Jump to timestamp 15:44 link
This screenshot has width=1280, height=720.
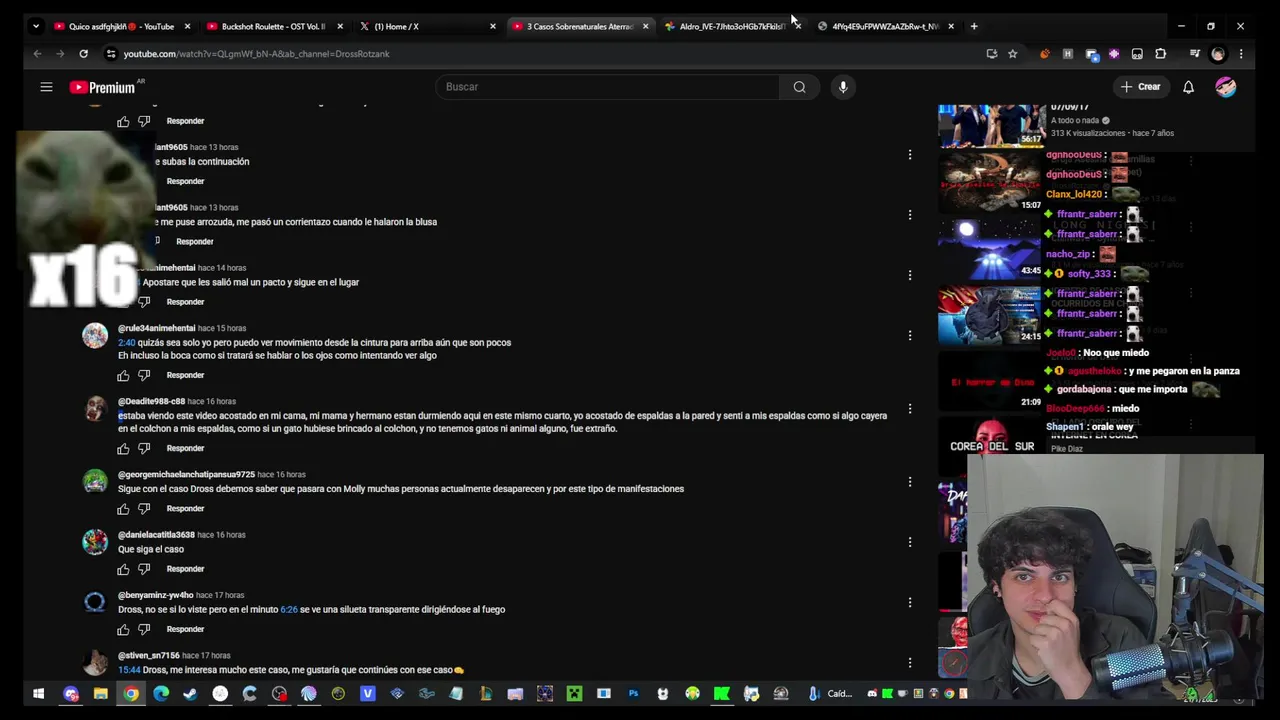pos(129,670)
